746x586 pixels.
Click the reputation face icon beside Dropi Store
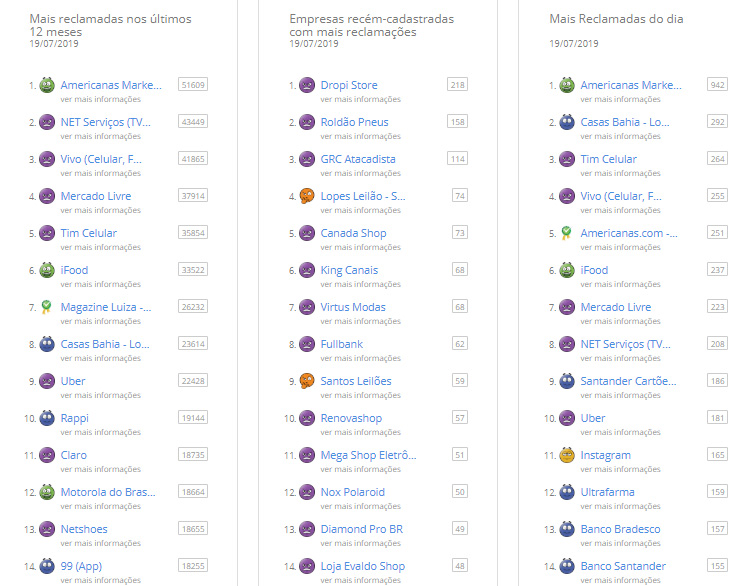307,86
